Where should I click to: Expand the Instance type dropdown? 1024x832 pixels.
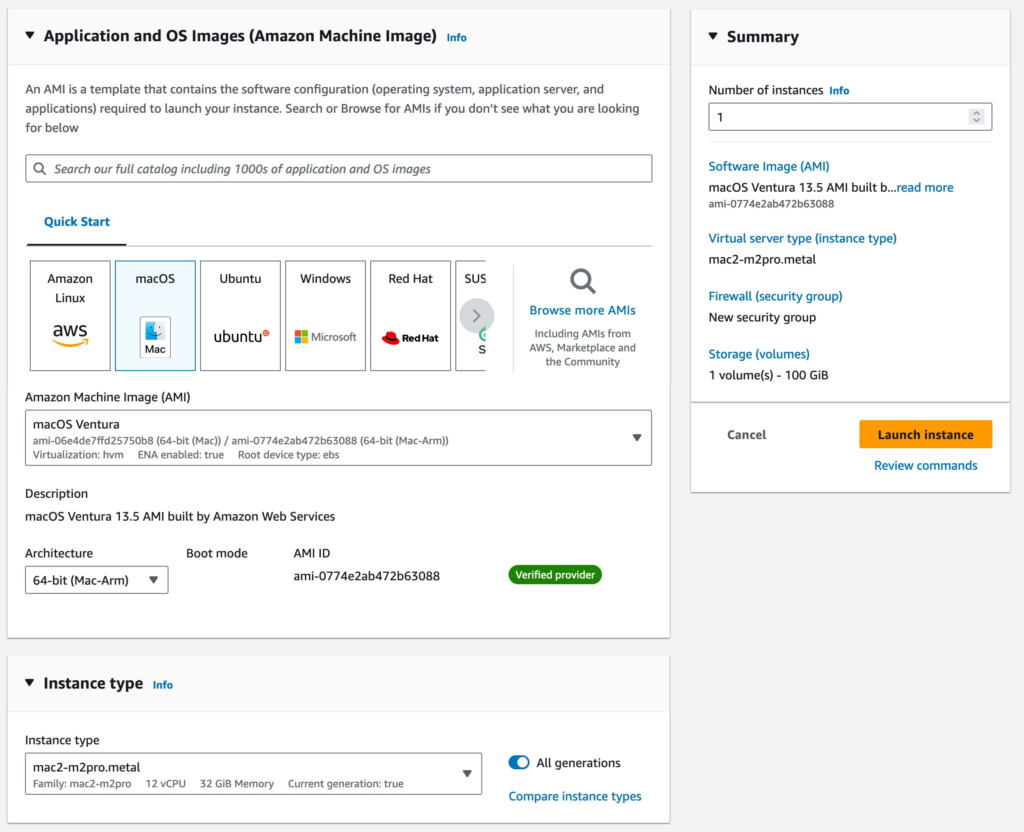(253, 773)
